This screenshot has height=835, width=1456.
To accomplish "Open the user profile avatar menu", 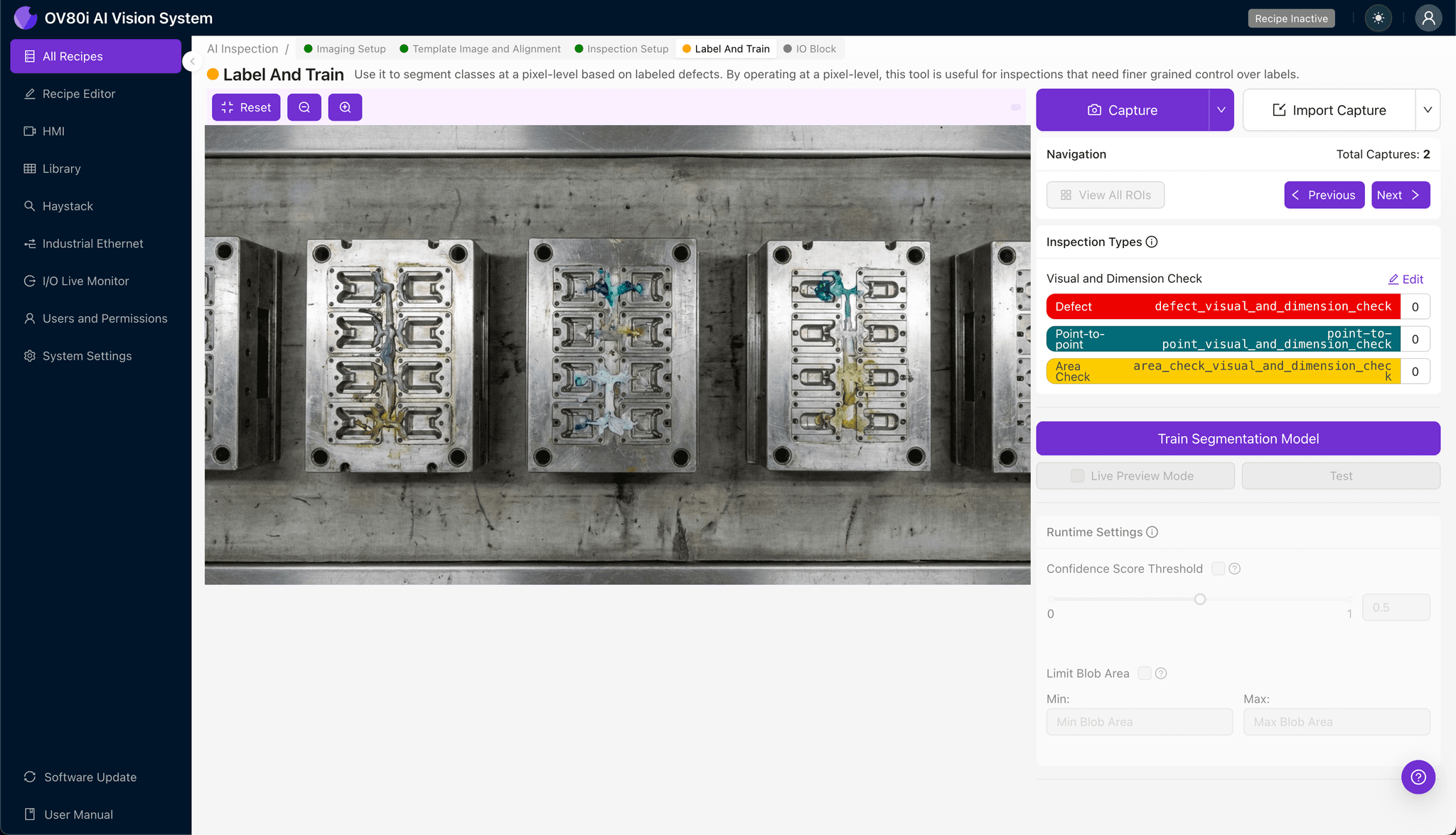I will point(1429,18).
